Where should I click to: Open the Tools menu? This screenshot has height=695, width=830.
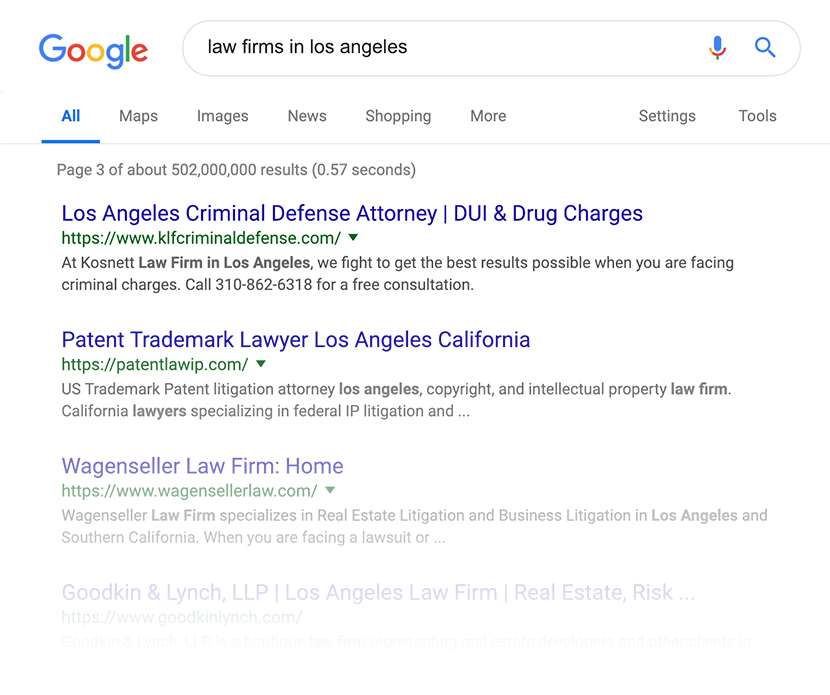point(757,116)
